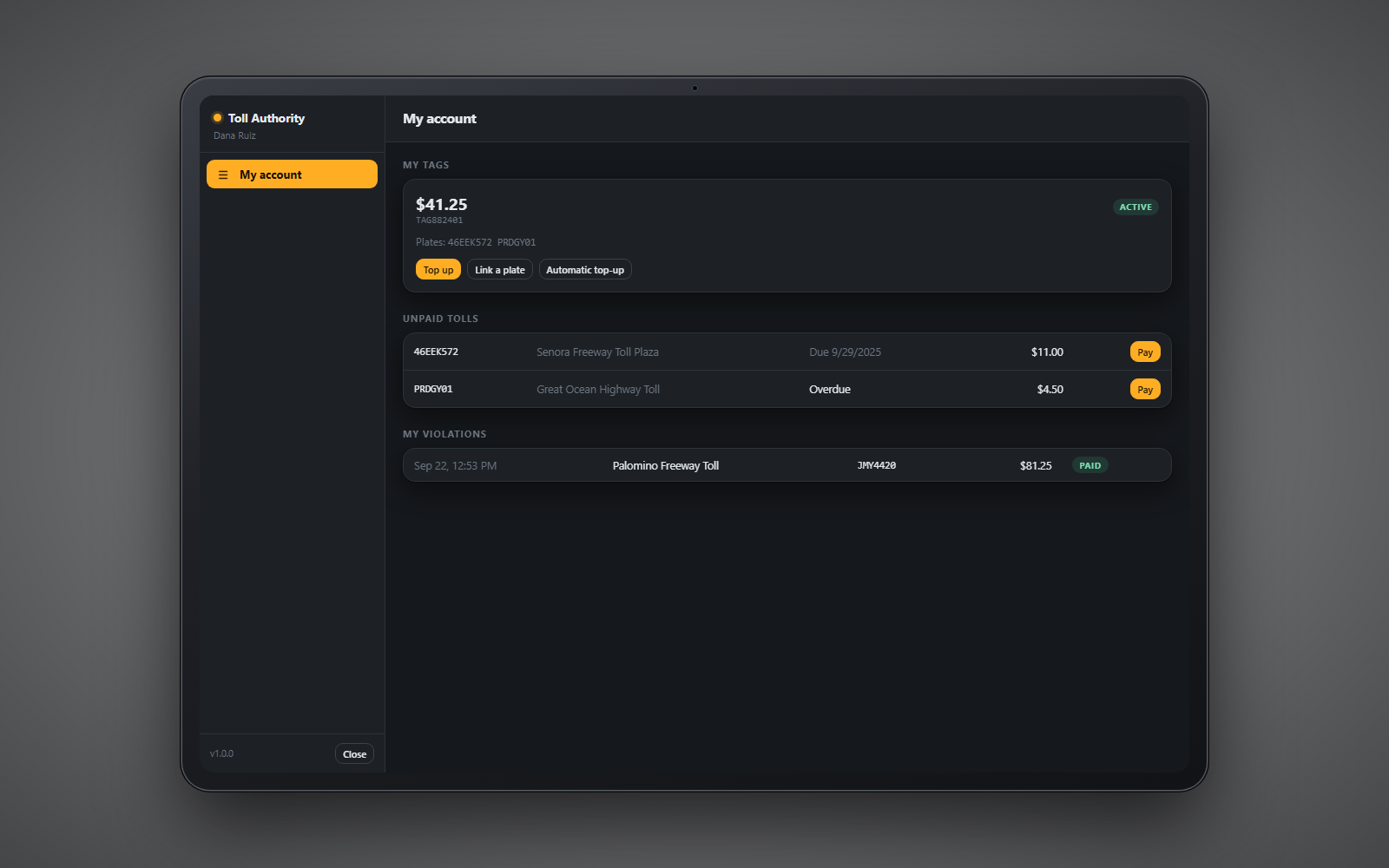Open Automatic top-up settings
Viewport: 1389px width, 868px height.
(x=585, y=270)
